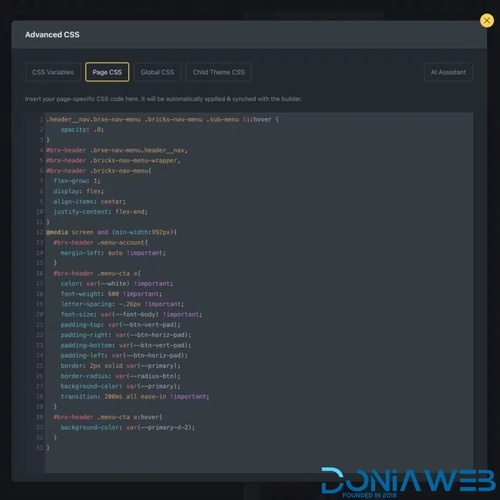Viewport: 500px width, 500px height.
Task: Click line number 33 in the gutter
Action: (x=40, y=448)
